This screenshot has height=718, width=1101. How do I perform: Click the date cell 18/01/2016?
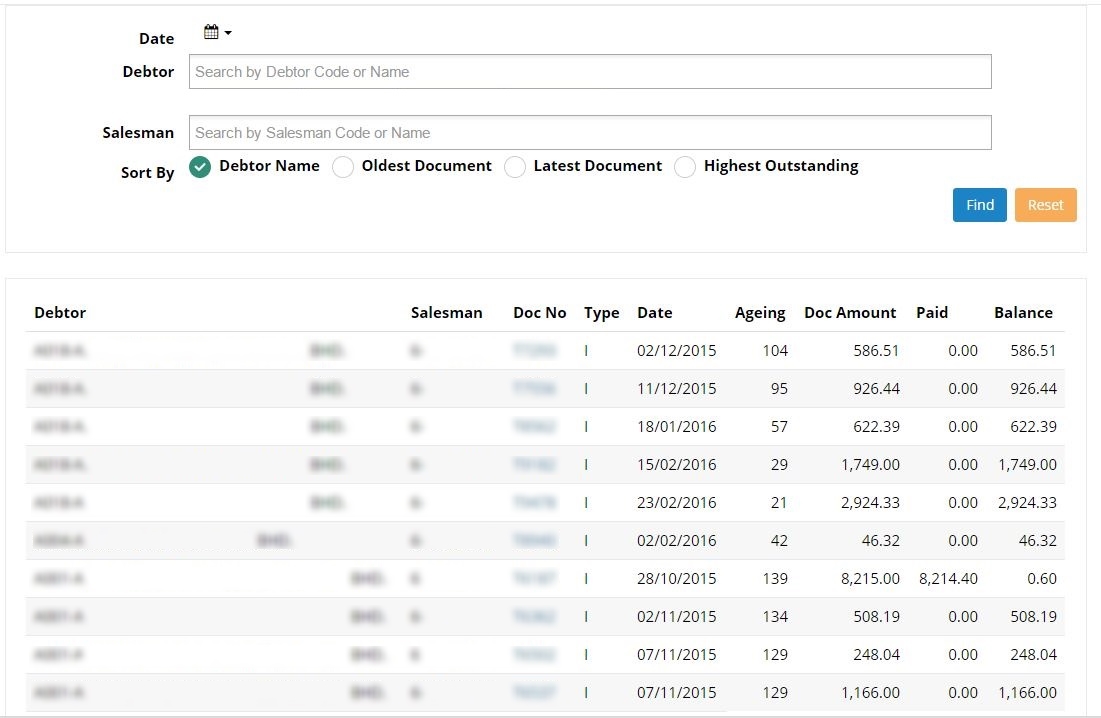click(x=676, y=426)
